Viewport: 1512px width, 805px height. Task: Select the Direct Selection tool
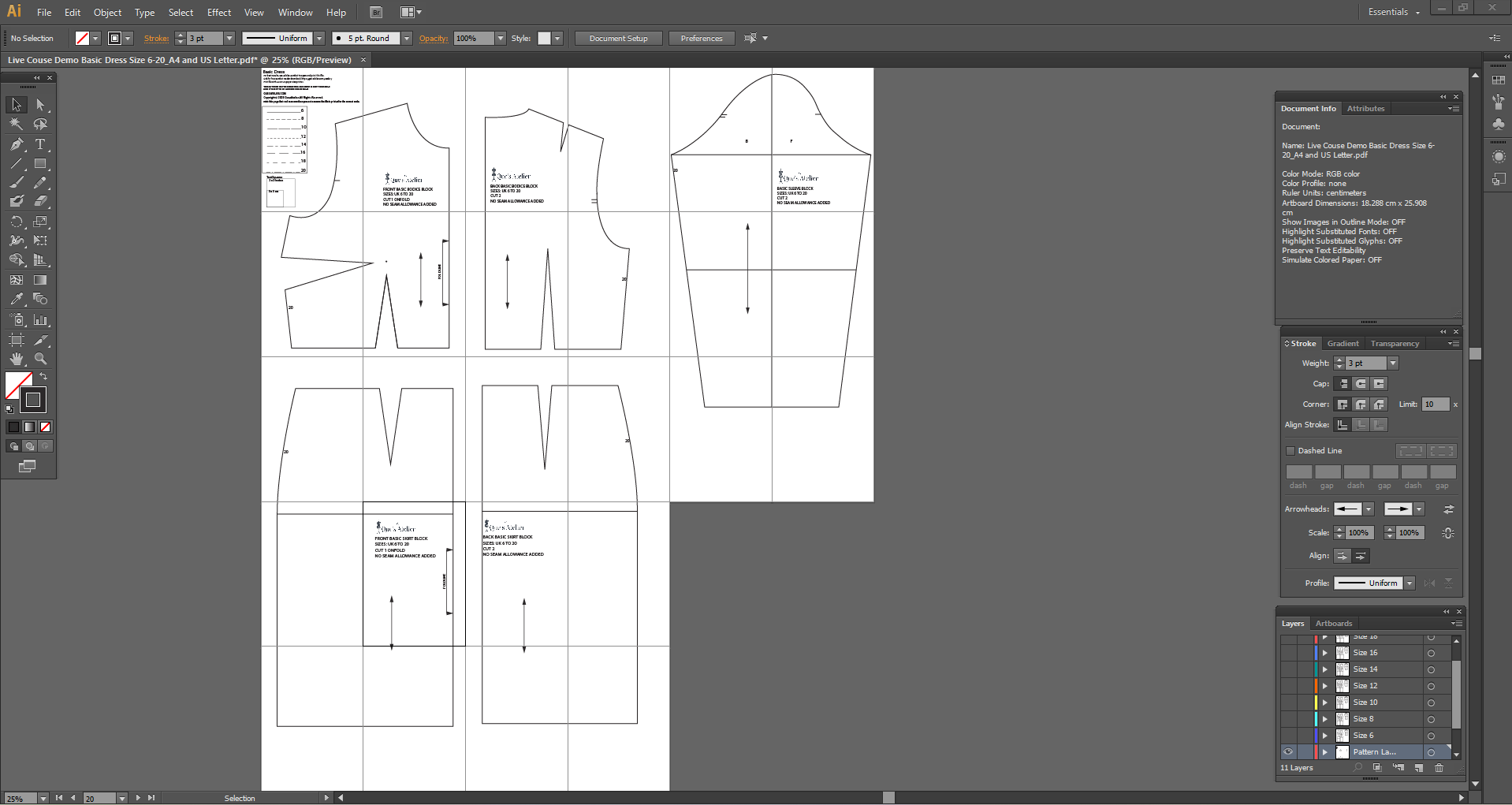pos(40,105)
